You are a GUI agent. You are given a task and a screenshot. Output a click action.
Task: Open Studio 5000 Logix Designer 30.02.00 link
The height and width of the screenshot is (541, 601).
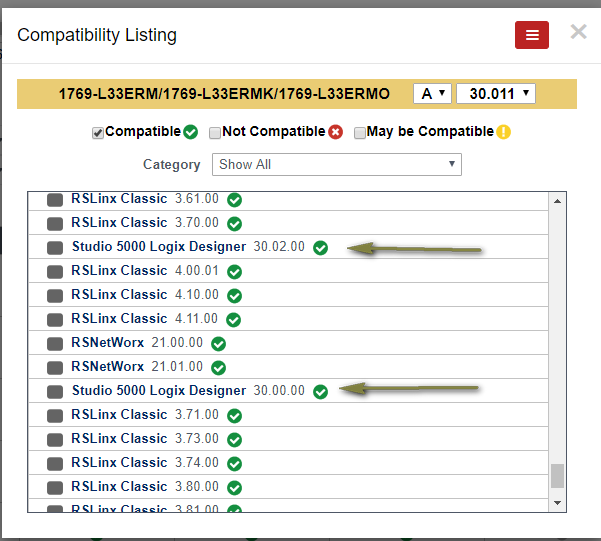pyautogui.click(x=159, y=247)
